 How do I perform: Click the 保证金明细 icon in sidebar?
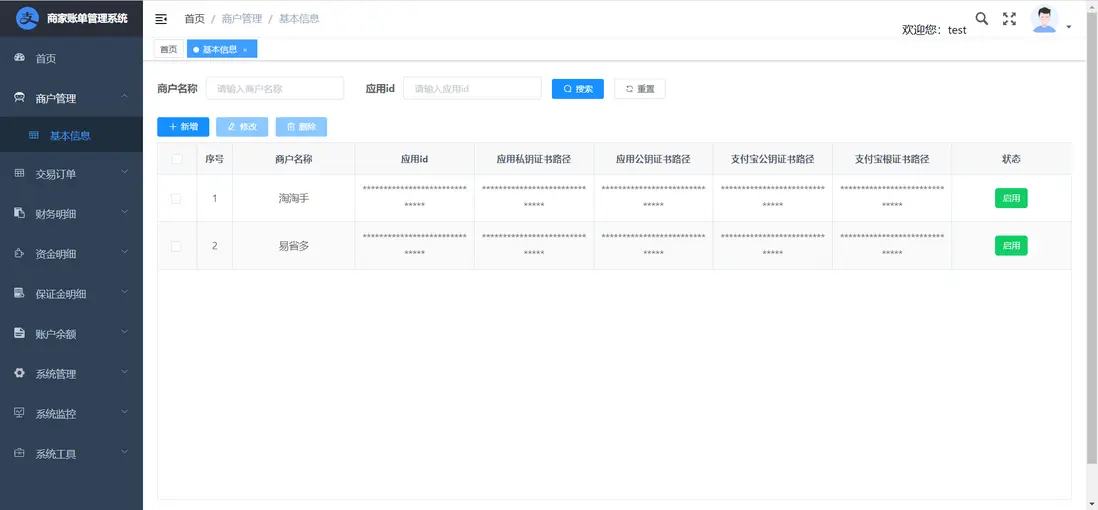pyautogui.click(x=20, y=293)
